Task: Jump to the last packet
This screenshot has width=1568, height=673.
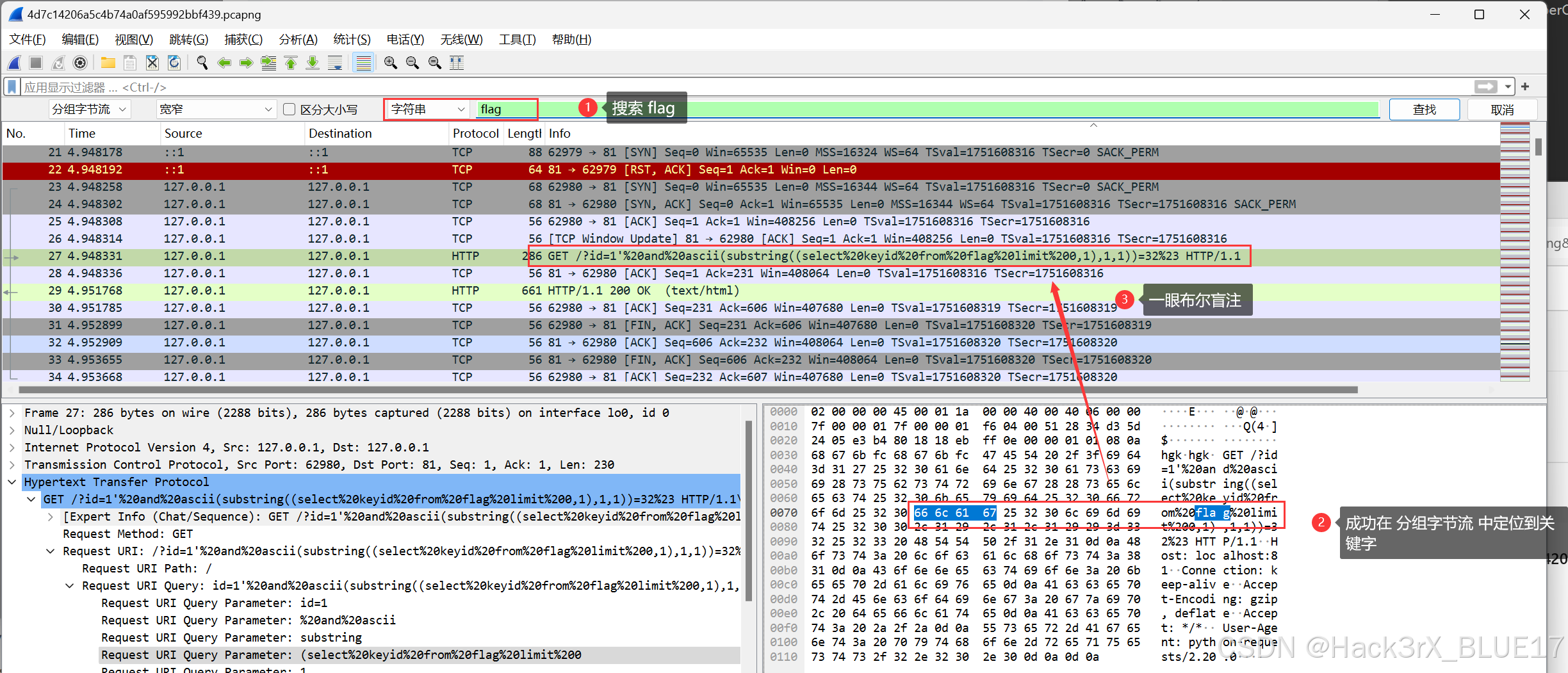Action: (x=313, y=63)
